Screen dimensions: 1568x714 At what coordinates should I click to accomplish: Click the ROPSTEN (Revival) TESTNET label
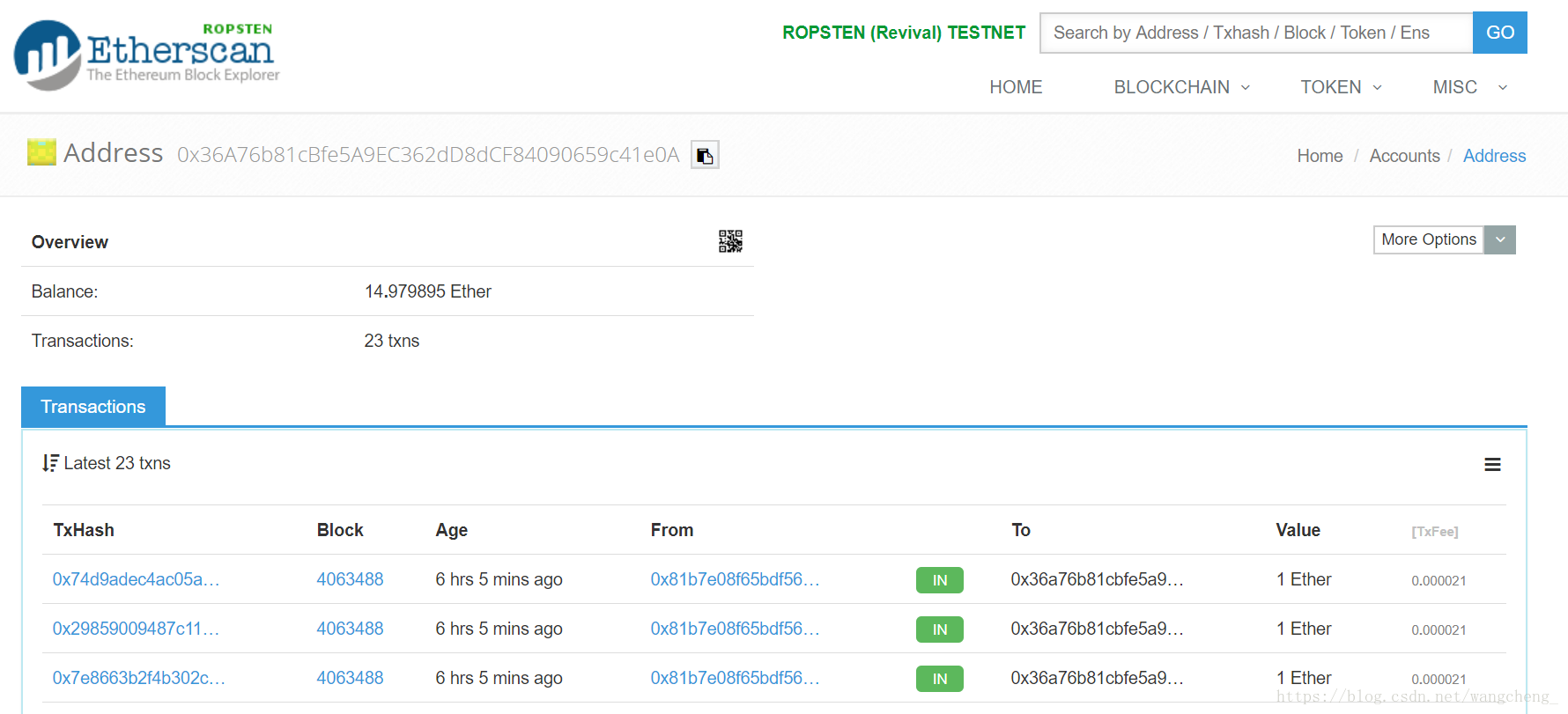[x=904, y=33]
